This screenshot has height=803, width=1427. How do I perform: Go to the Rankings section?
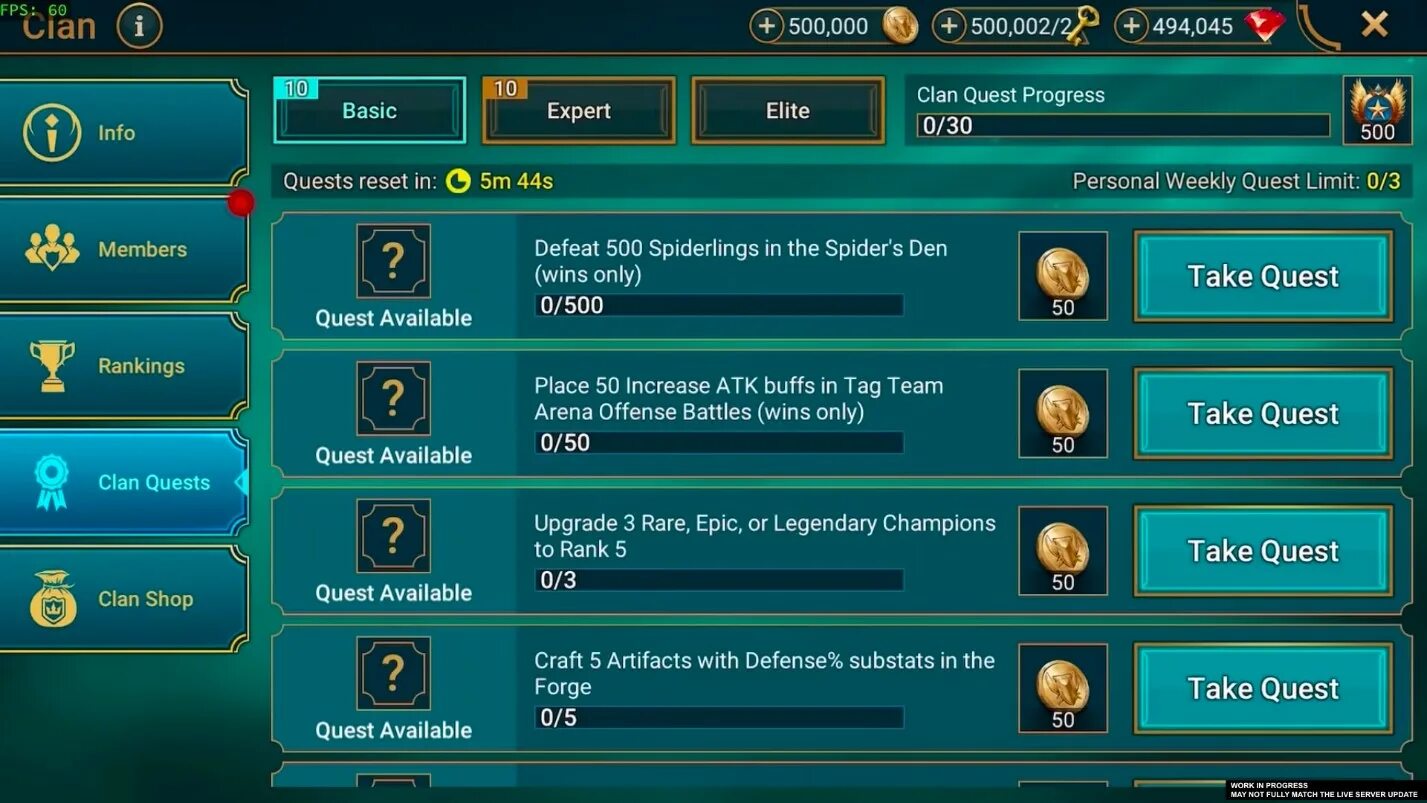pyautogui.click(x=122, y=366)
